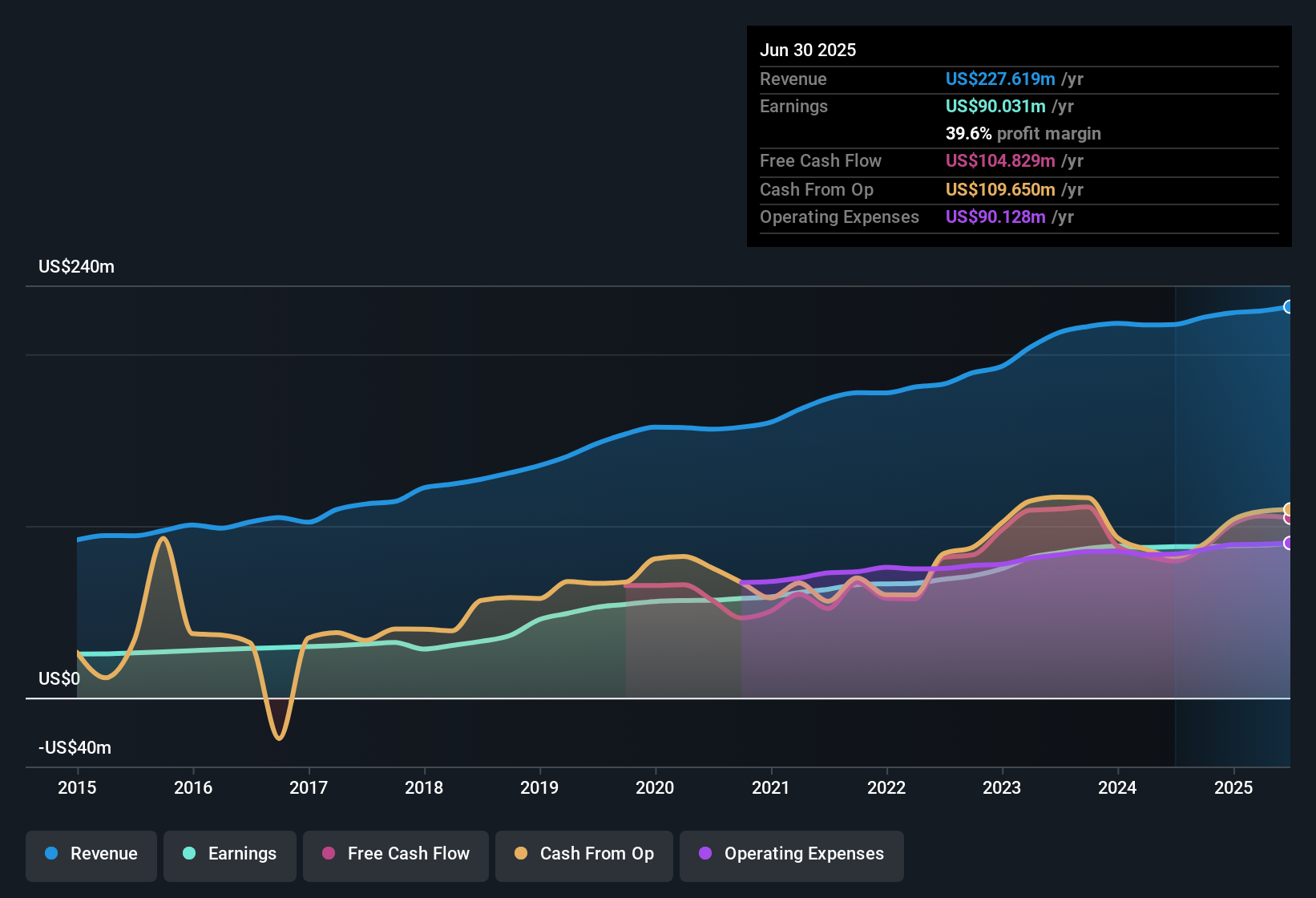Click the purple Operating Expenses endpoint marker
Viewport: 1316px width, 898px height.
[x=1288, y=543]
